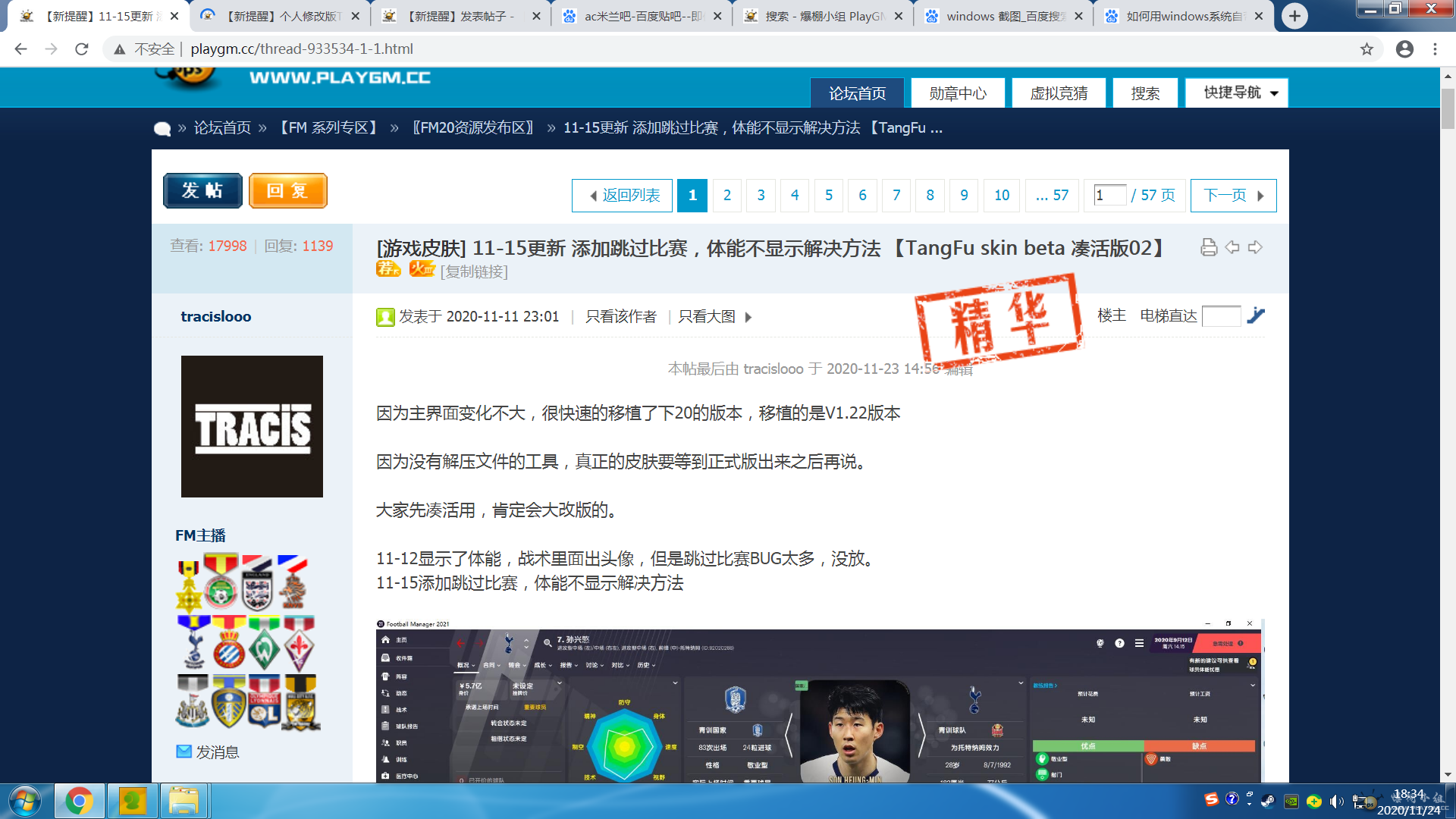Switch to the 个人修改版 browser tab
This screenshot has width=1456, height=819.
pos(279,16)
